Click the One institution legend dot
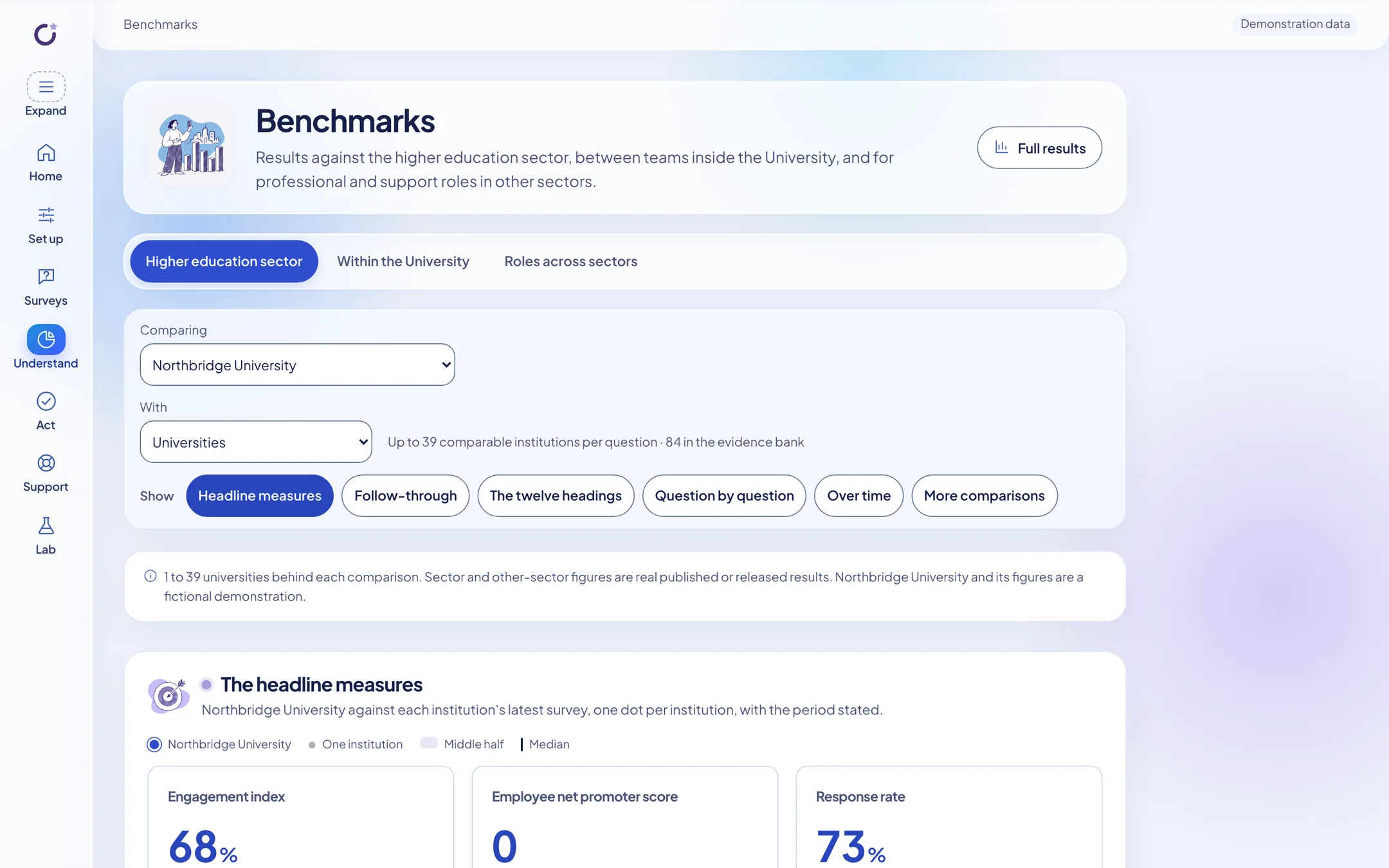The width and height of the screenshot is (1389, 868). (x=312, y=745)
